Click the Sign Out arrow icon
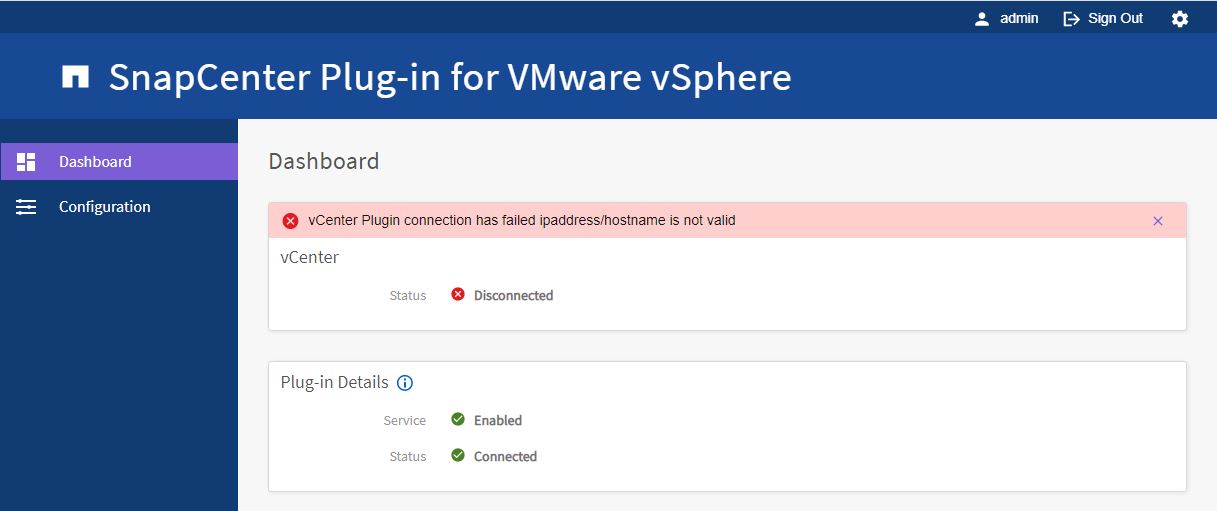The image size is (1217, 511). (1071, 19)
